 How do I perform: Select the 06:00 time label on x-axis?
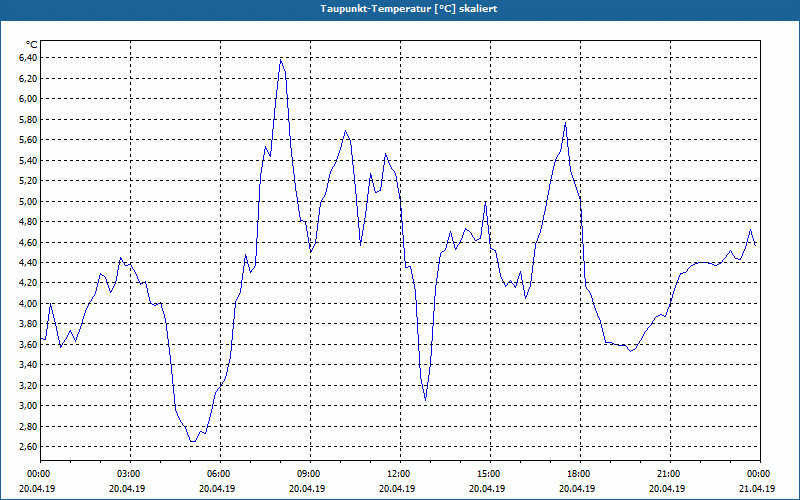point(220,474)
